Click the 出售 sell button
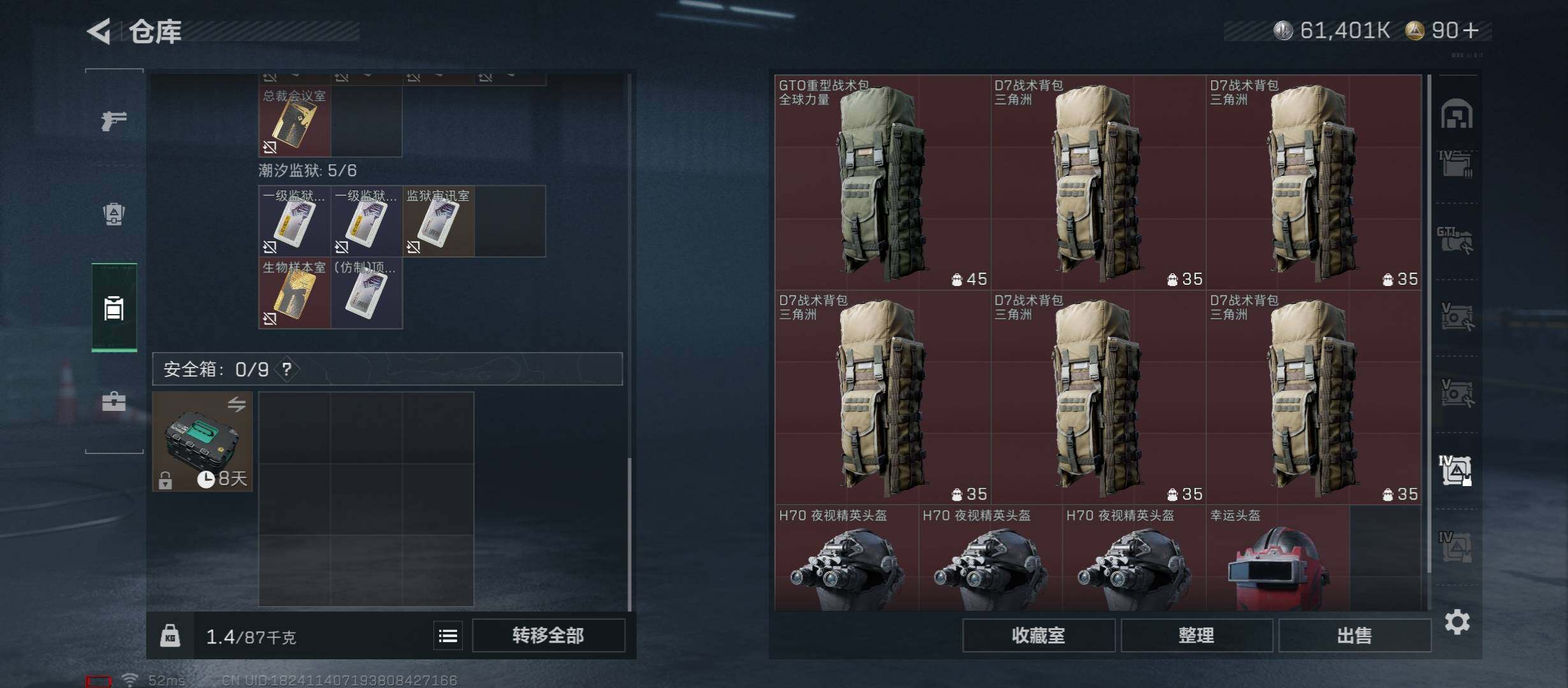This screenshot has width=1568, height=688. (1354, 636)
